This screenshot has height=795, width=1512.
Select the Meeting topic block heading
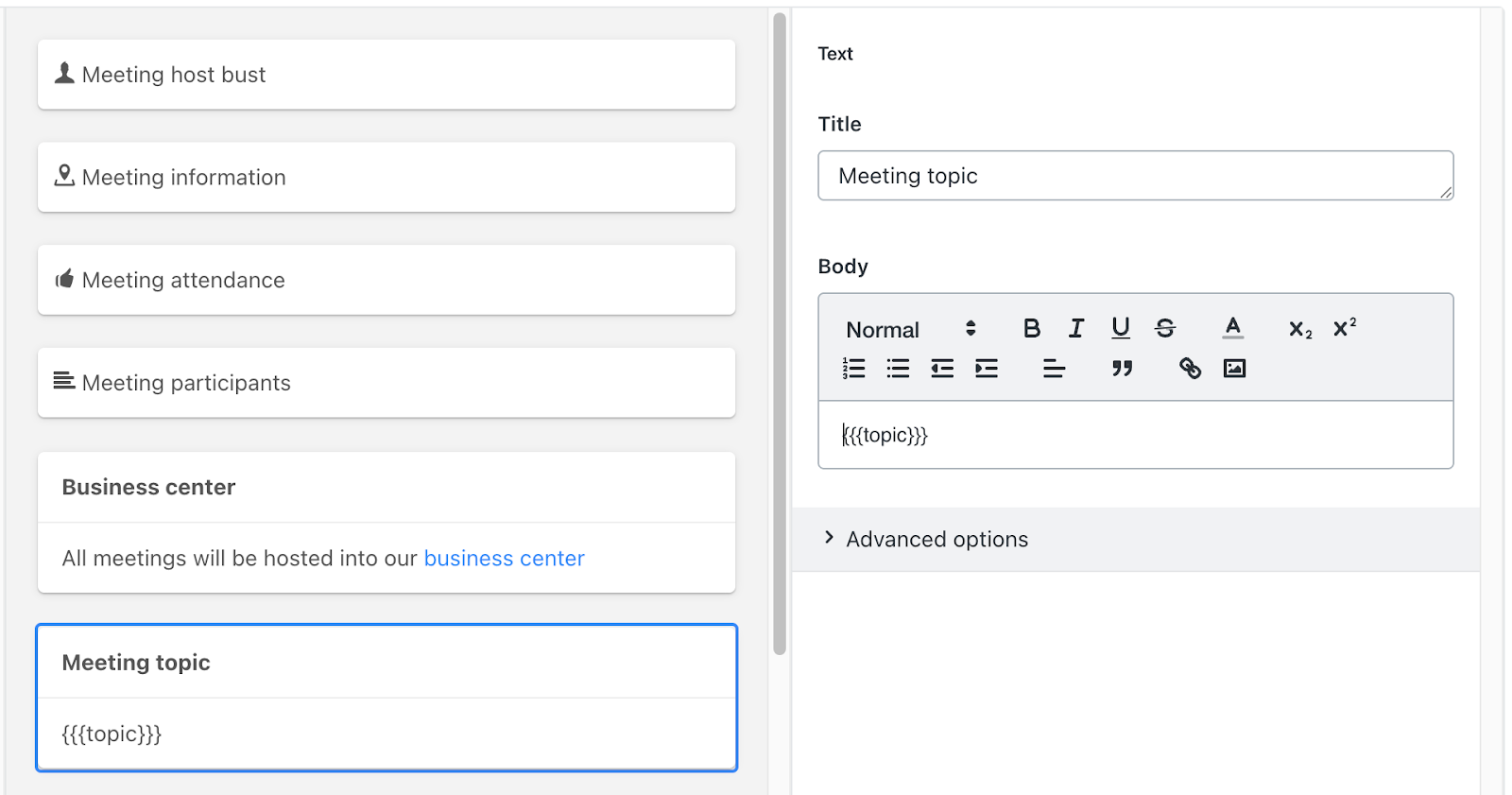pyautogui.click(x=136, y=663)
